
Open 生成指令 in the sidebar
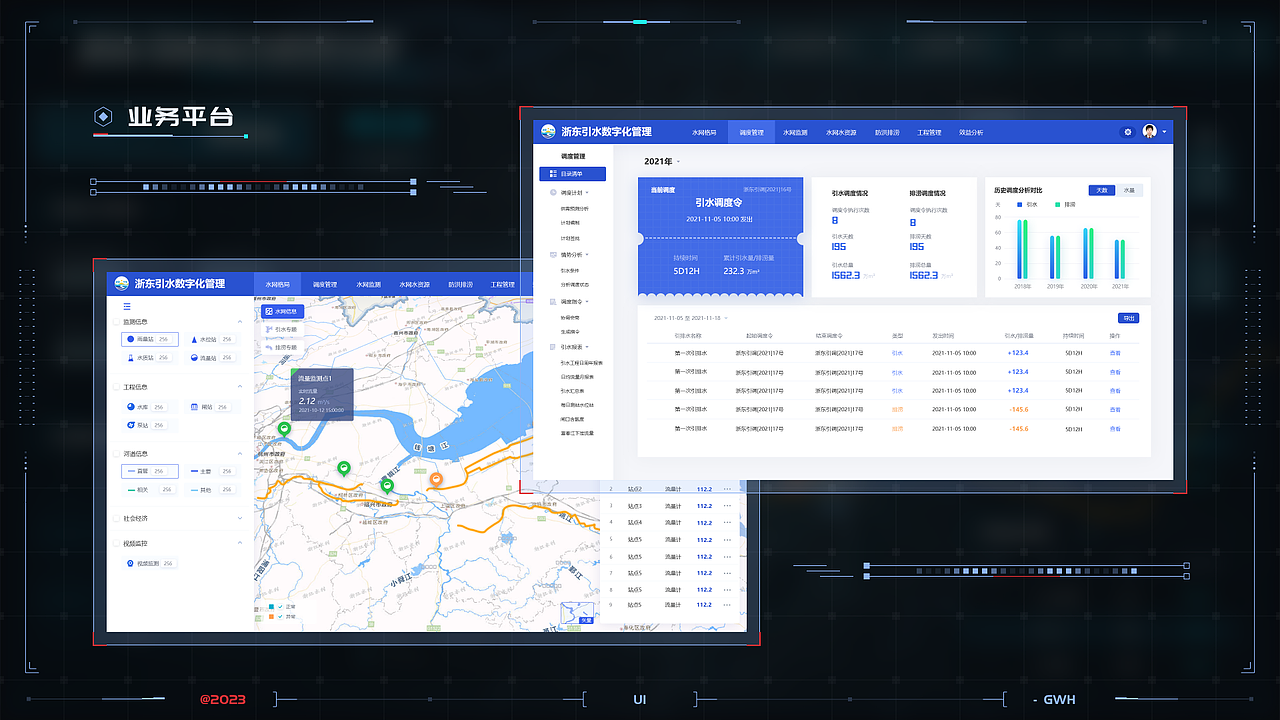click(x=570, y=332)
